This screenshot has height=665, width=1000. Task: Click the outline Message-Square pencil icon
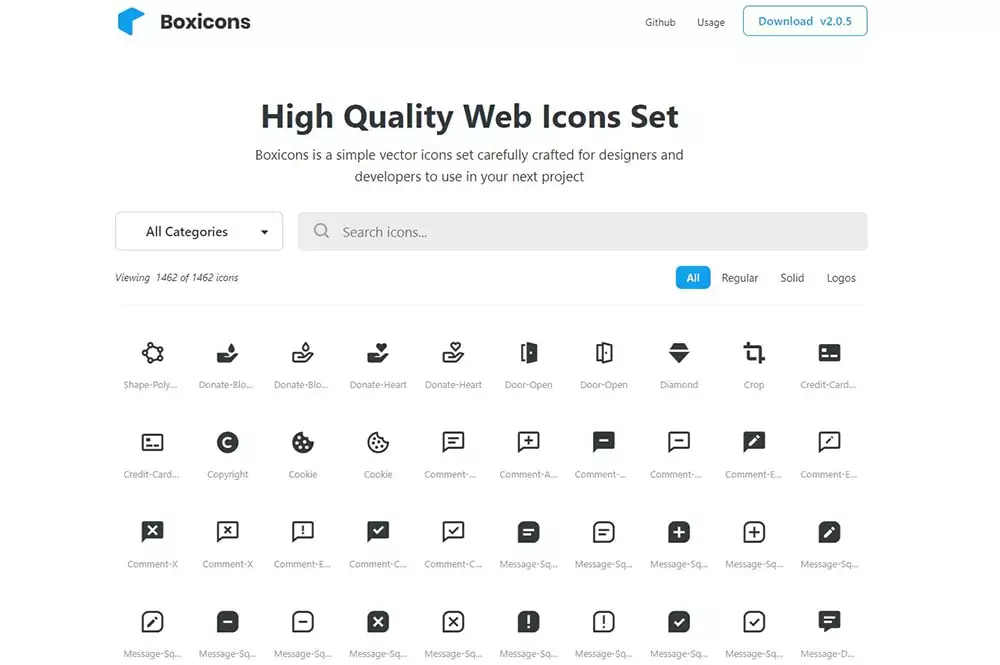pyautogui.click(x=152, y=622)
